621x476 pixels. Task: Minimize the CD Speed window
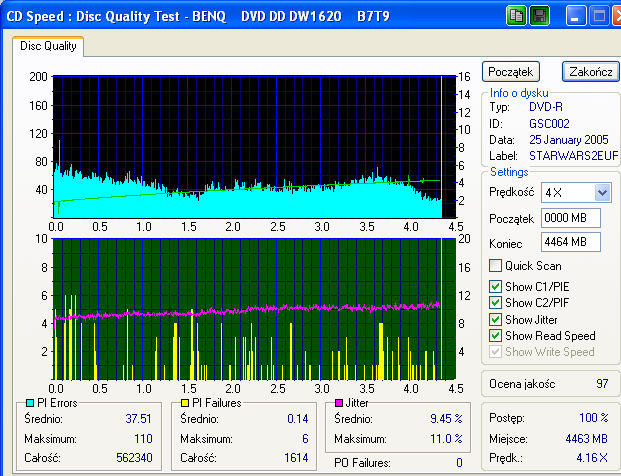point(575,16)
